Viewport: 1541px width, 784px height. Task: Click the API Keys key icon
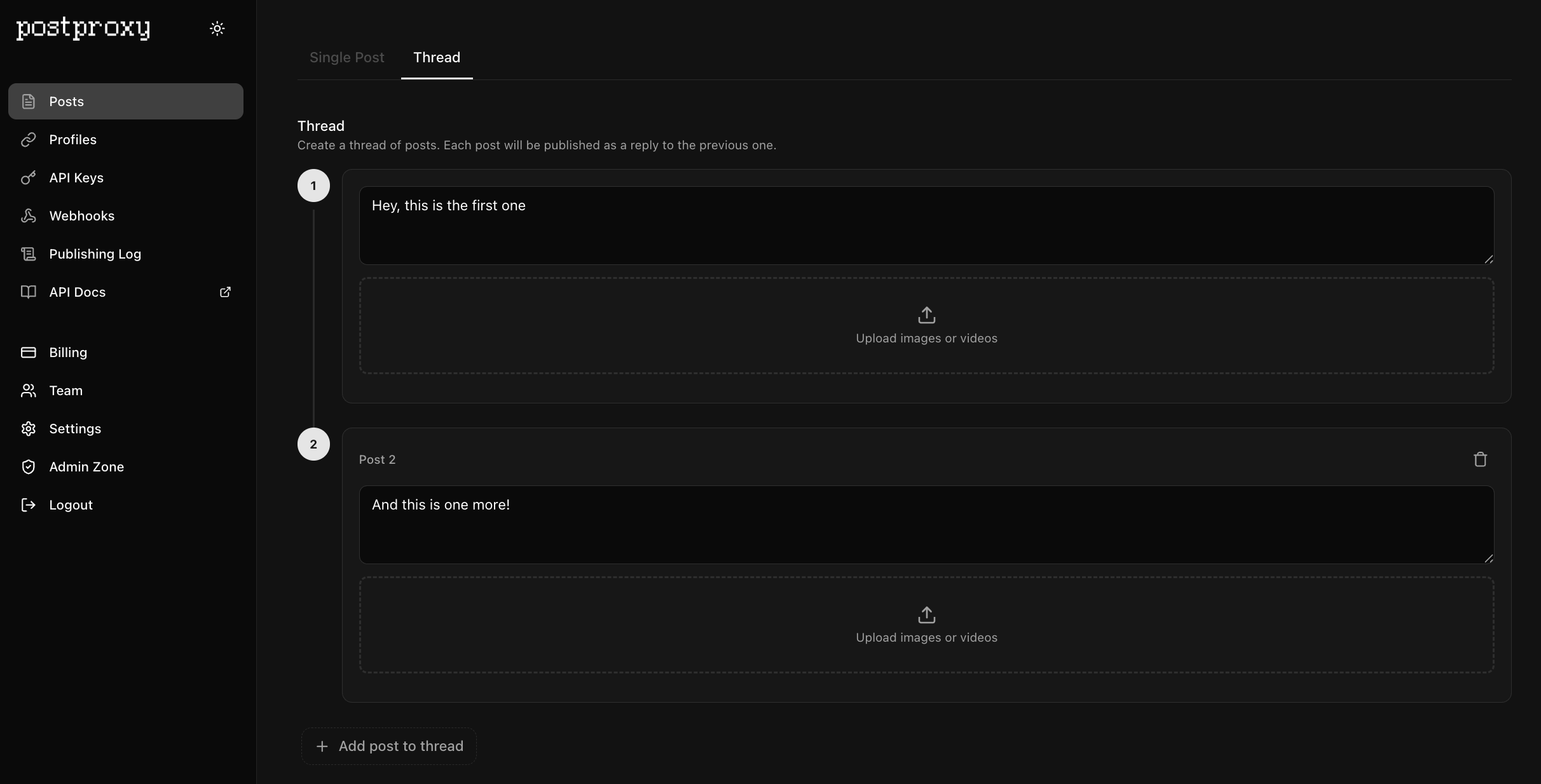tap(29, 178)
